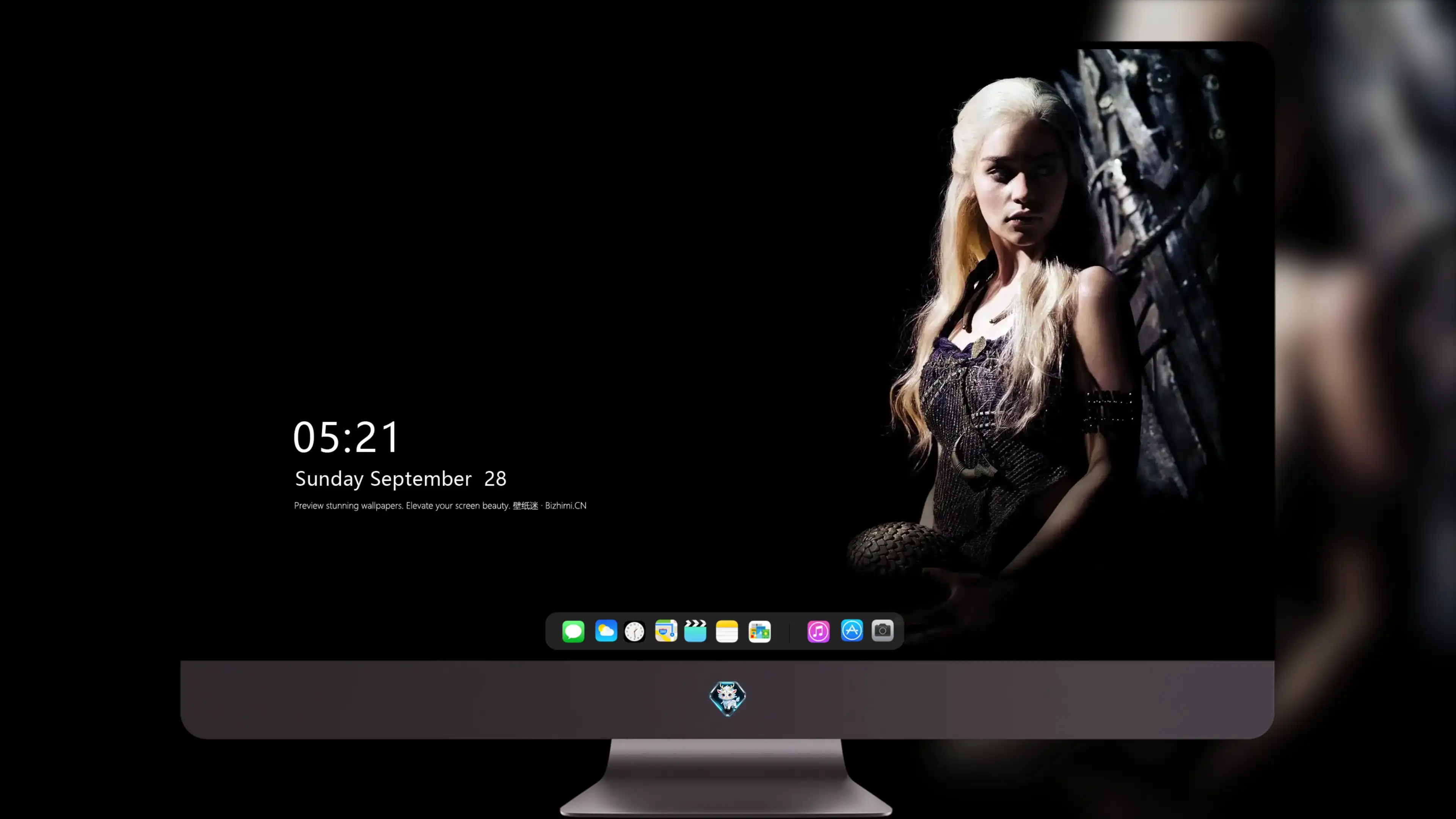The width and height of the screenshot is (1456, 819).
Task: Launch the Maps app from the dock
Action: [x=666, y=631]
